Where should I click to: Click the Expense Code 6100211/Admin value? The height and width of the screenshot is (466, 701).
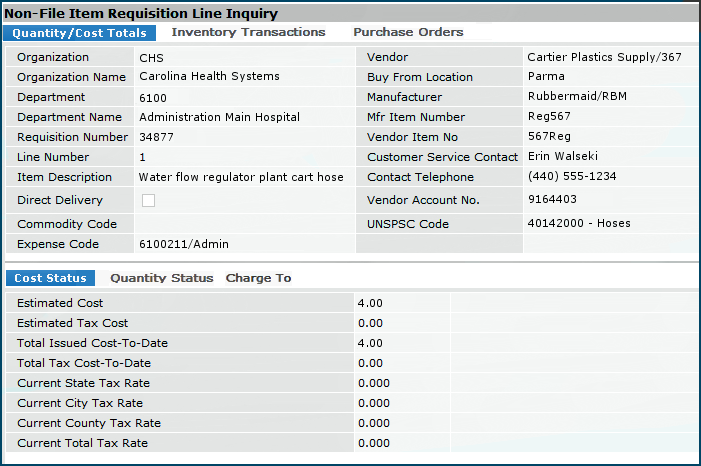coord(185,244)
